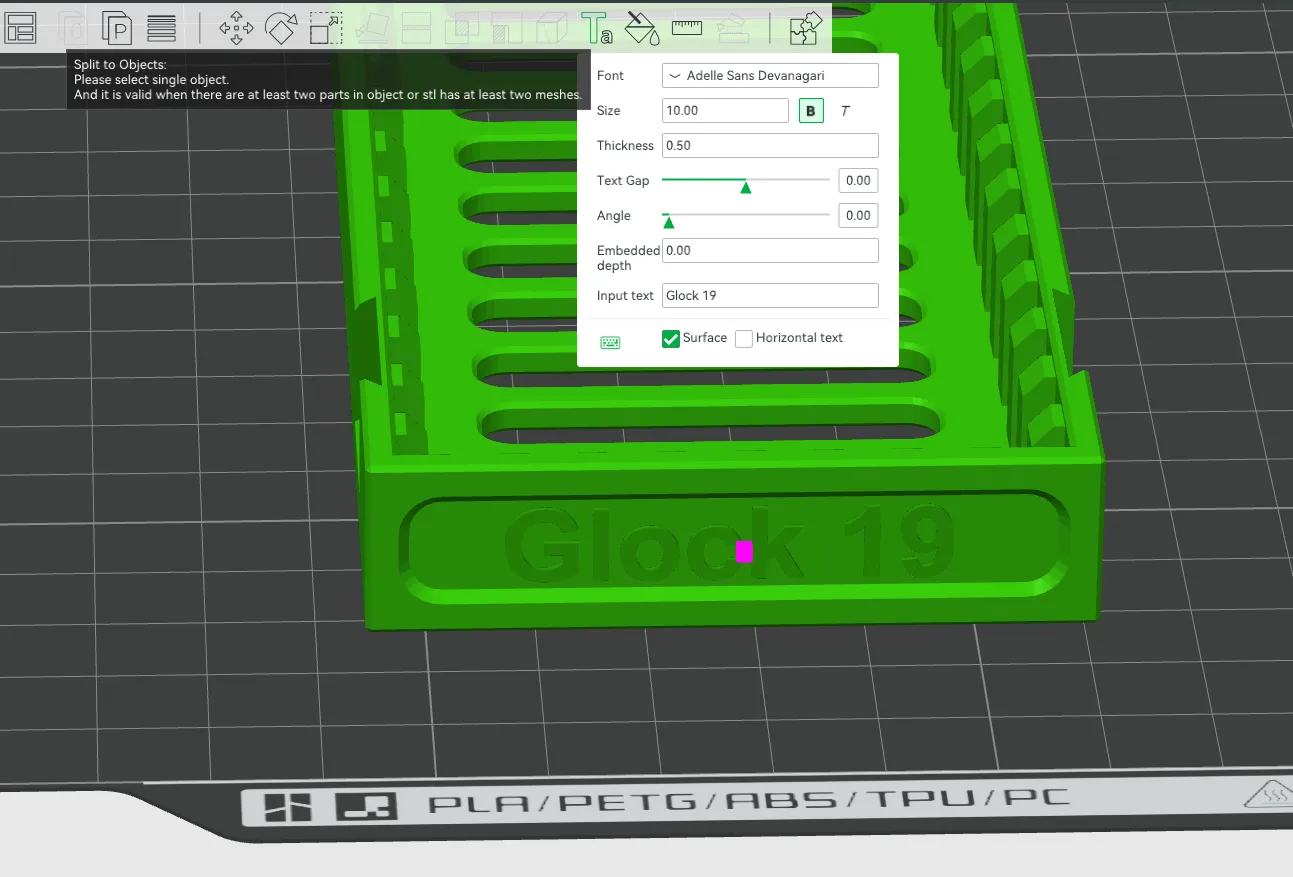Click the Split to Objects icon
Viewport: 1293px width, 877px height.
pyautogui.click(x=69, y=28)
